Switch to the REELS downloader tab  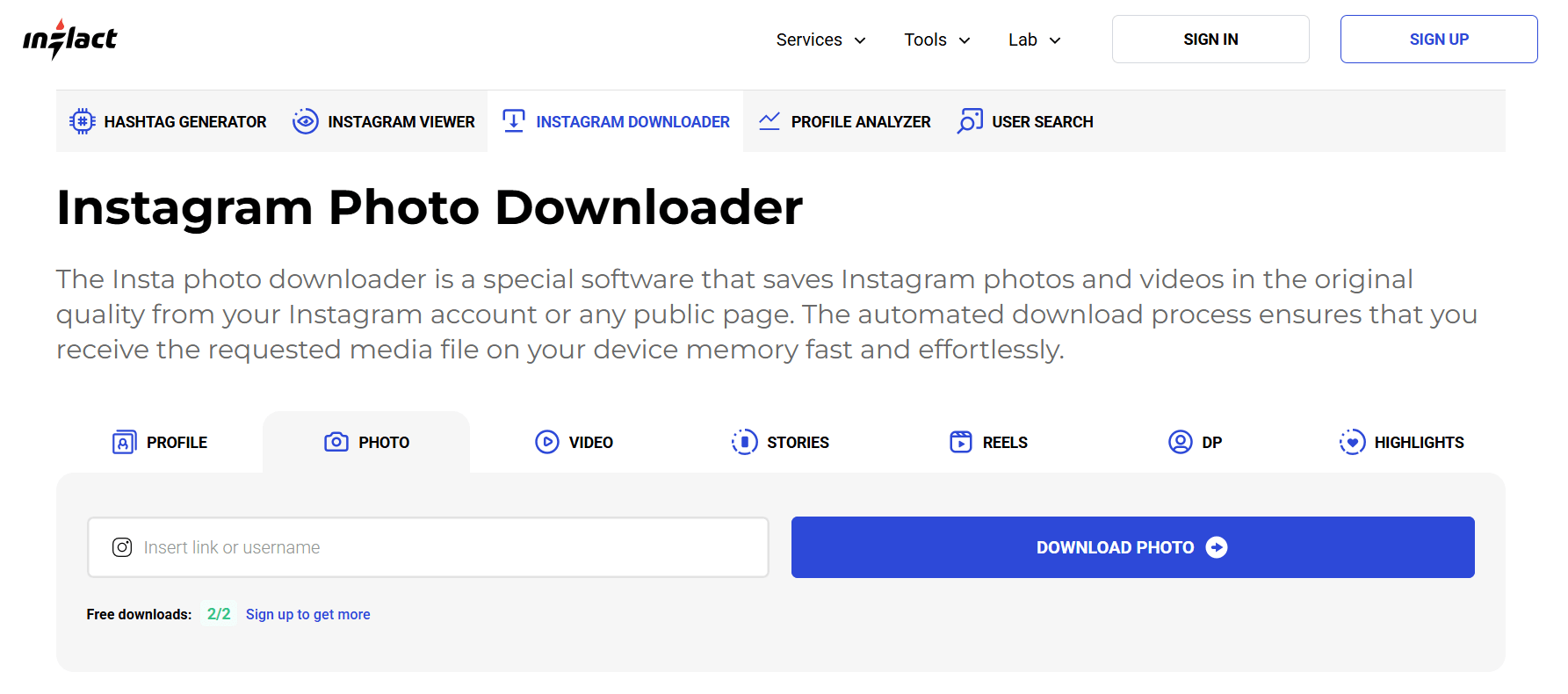988,442
